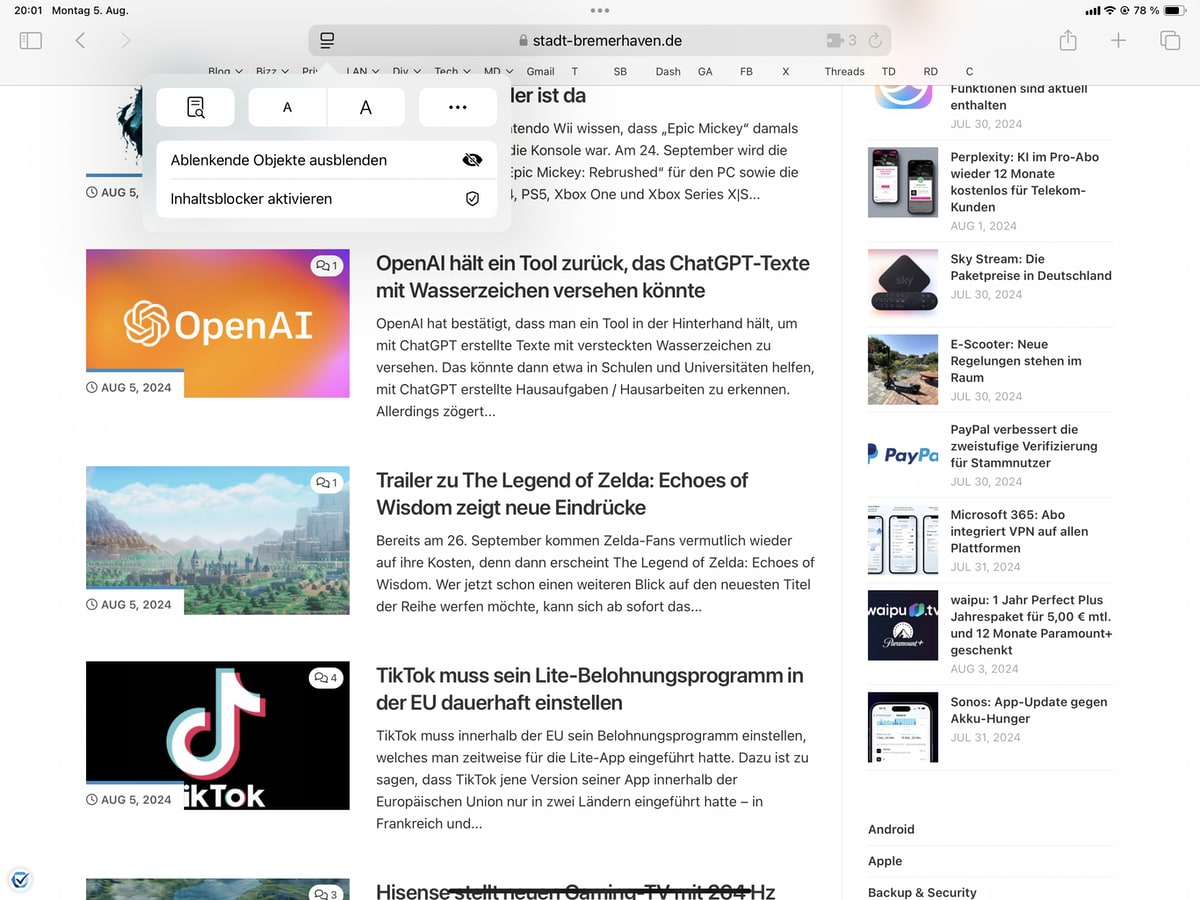Expand the 'LAN' bookmark folder

click(x=360, y=71)
